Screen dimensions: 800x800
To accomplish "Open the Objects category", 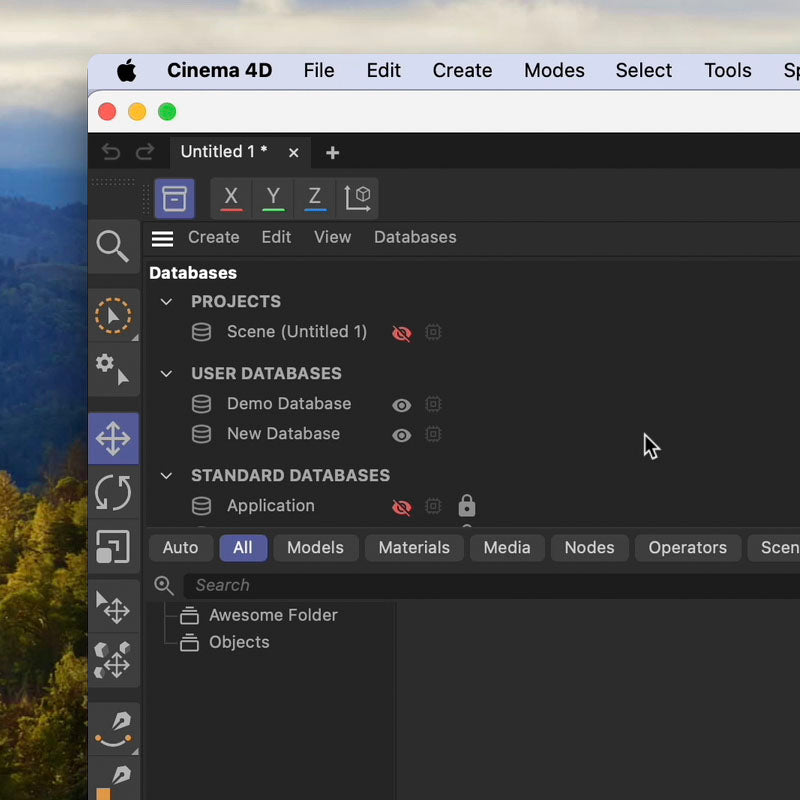I will coord(239,642).
